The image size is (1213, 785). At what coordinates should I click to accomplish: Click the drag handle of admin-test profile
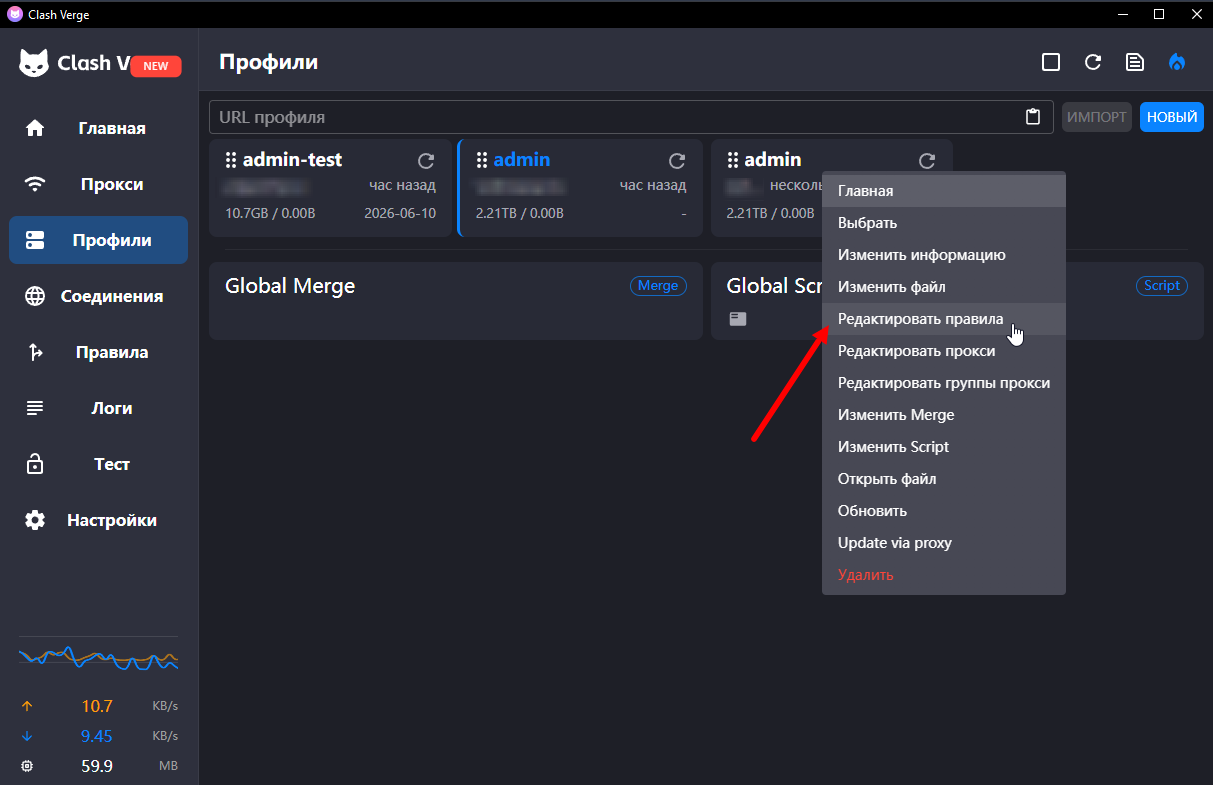pos(231,160)
